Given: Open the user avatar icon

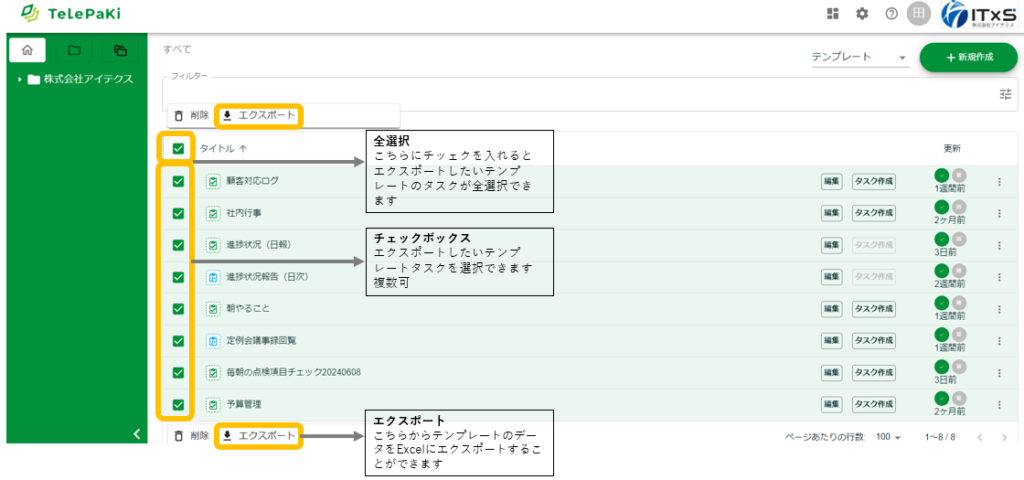Looking at the screenshot, I should 919,14.
